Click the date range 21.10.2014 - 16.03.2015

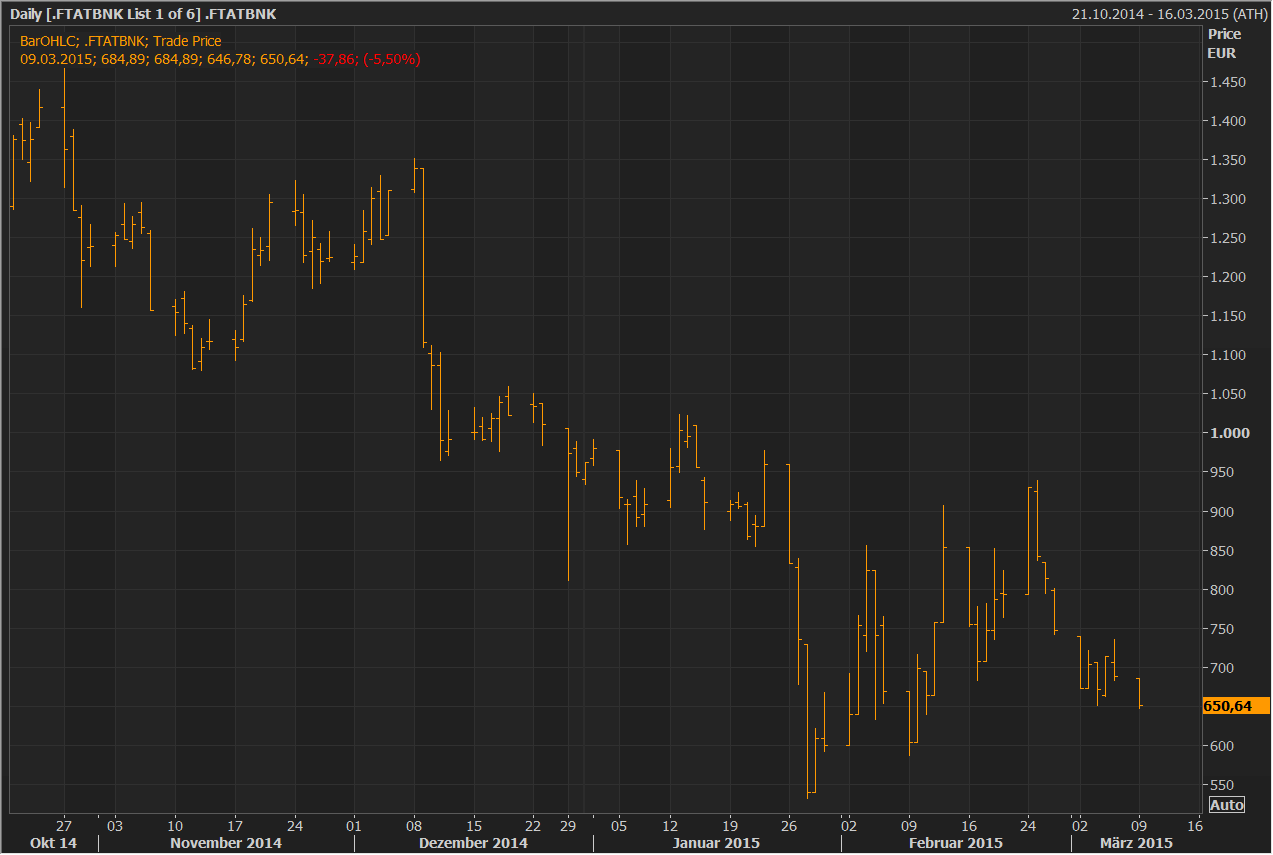[1169, 14]
